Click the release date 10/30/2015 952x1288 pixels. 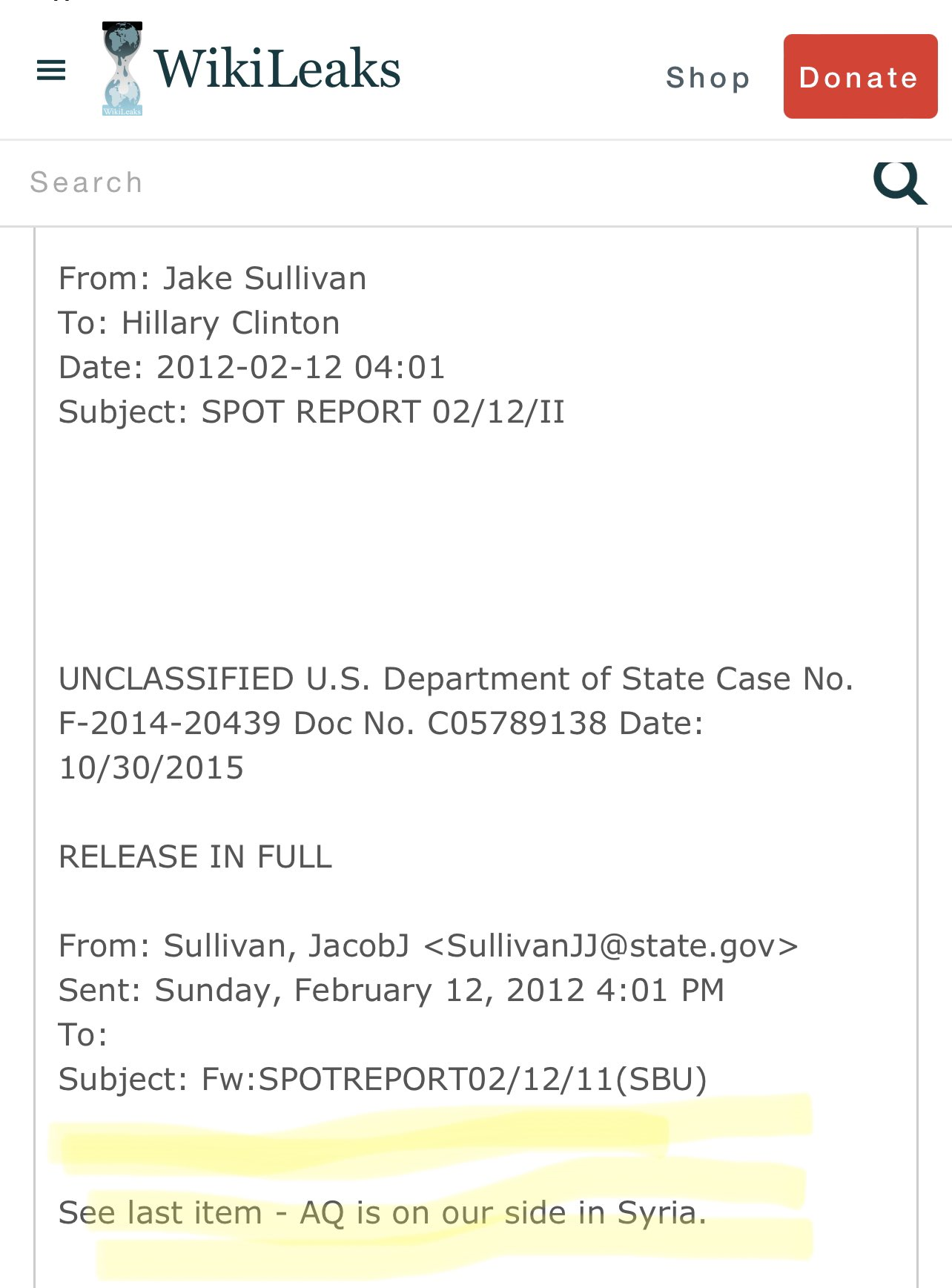(x=151, y=768)
